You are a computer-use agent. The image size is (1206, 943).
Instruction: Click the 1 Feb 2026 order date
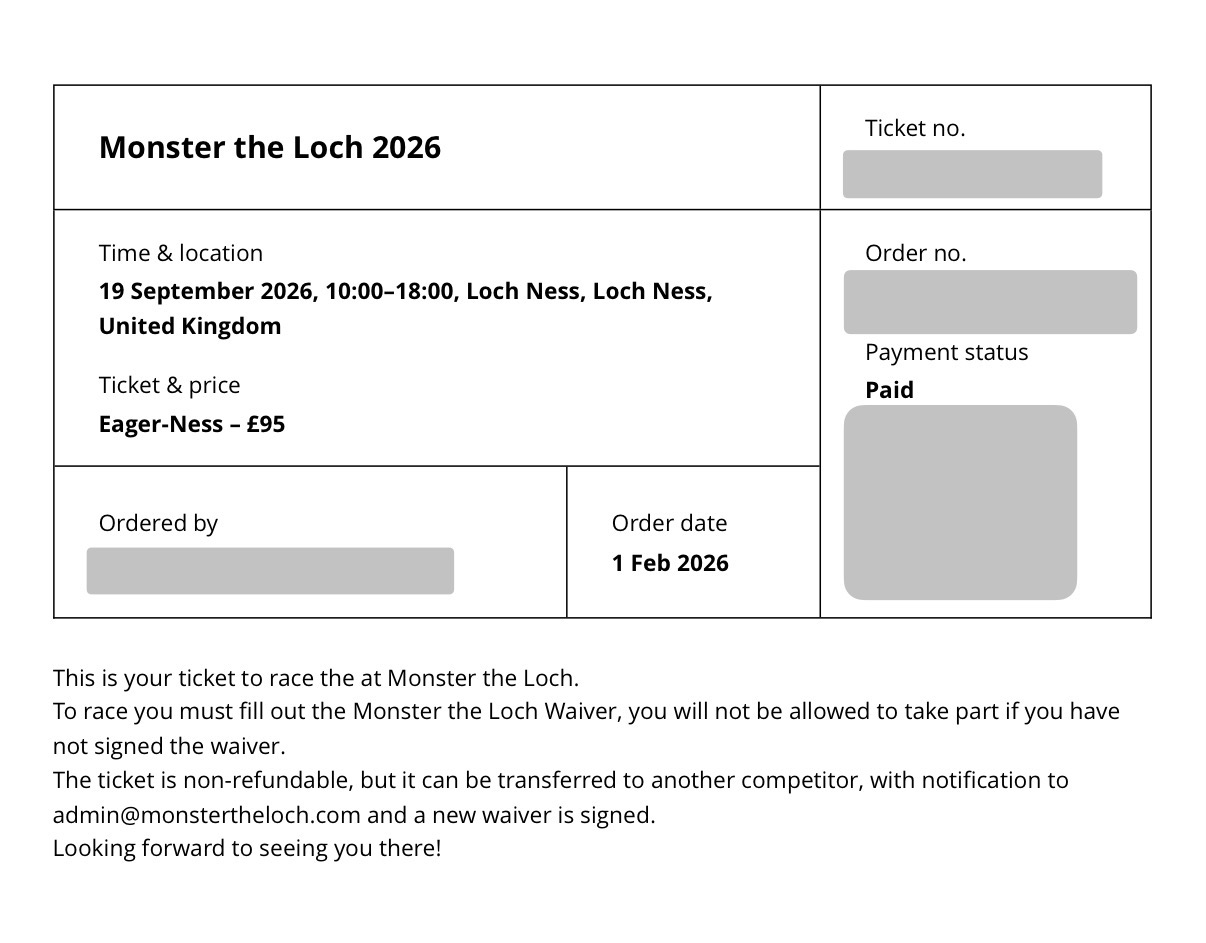pyautogui.click(x=670, y=563)
